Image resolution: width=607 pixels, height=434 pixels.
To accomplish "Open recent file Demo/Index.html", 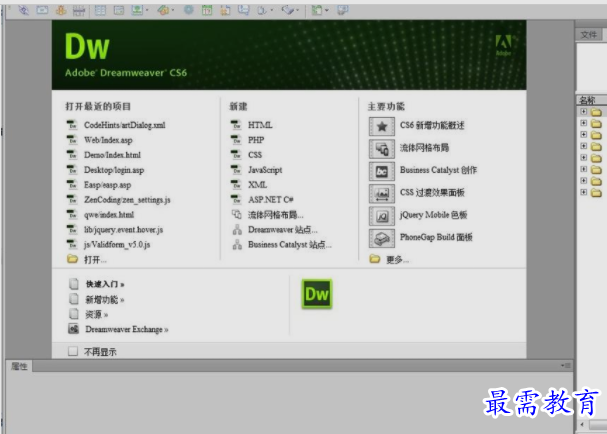I will click(112, 155).
